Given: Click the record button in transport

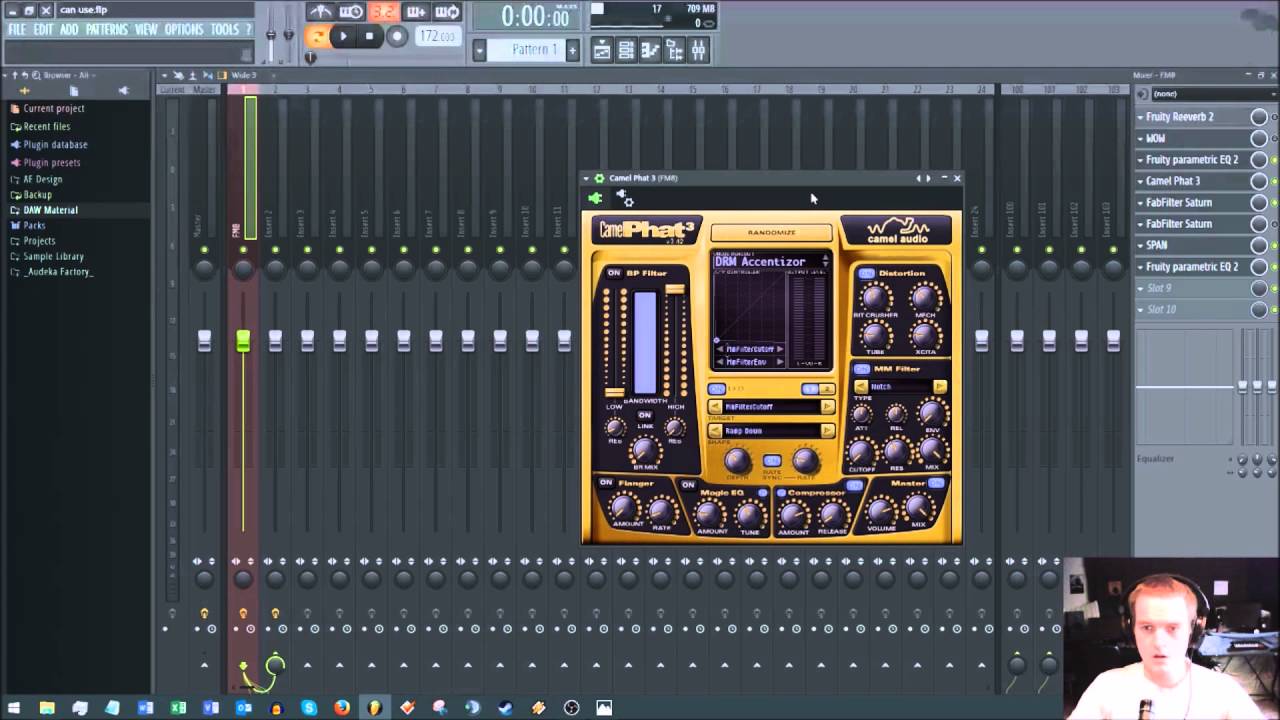Looking at the screenshot, I should coord(396,36).
